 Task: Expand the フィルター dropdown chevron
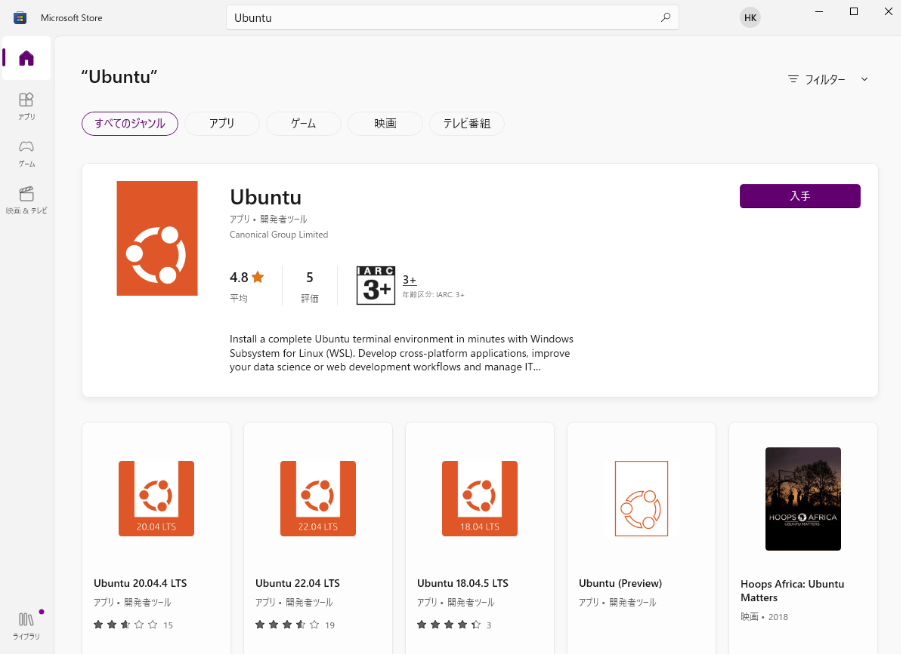pyautogui.click(x=864, y=79)
